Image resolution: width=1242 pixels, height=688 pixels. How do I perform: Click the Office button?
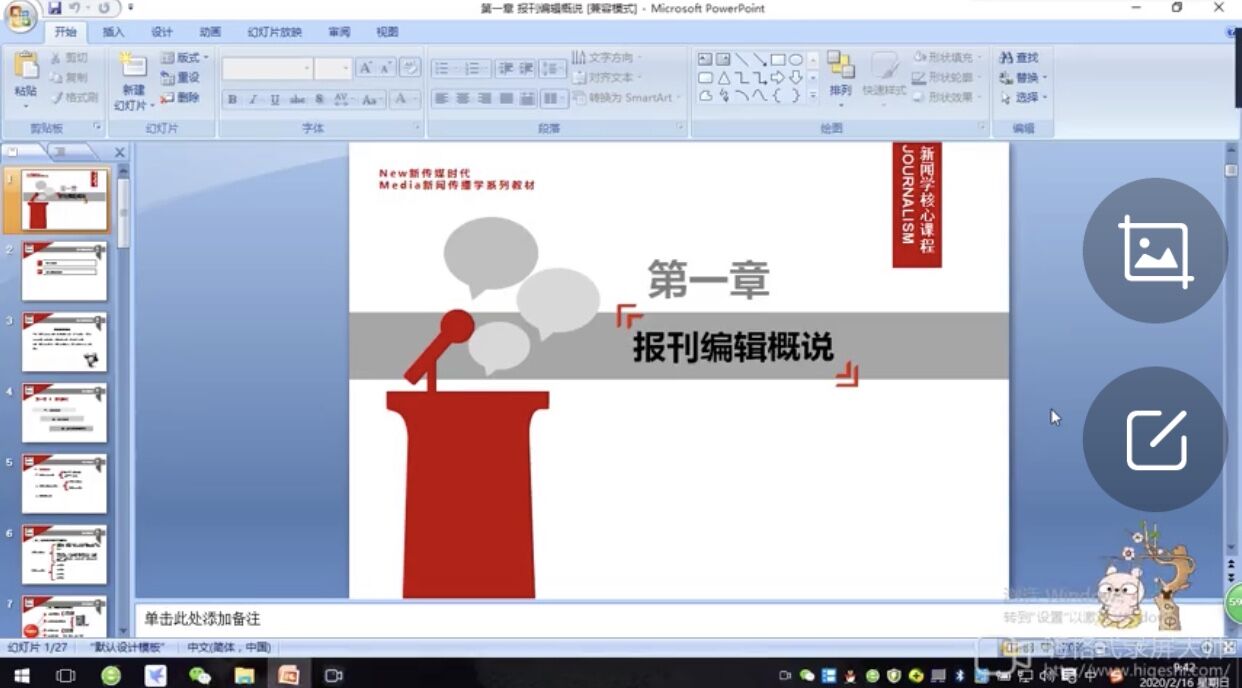pos(20,15)
